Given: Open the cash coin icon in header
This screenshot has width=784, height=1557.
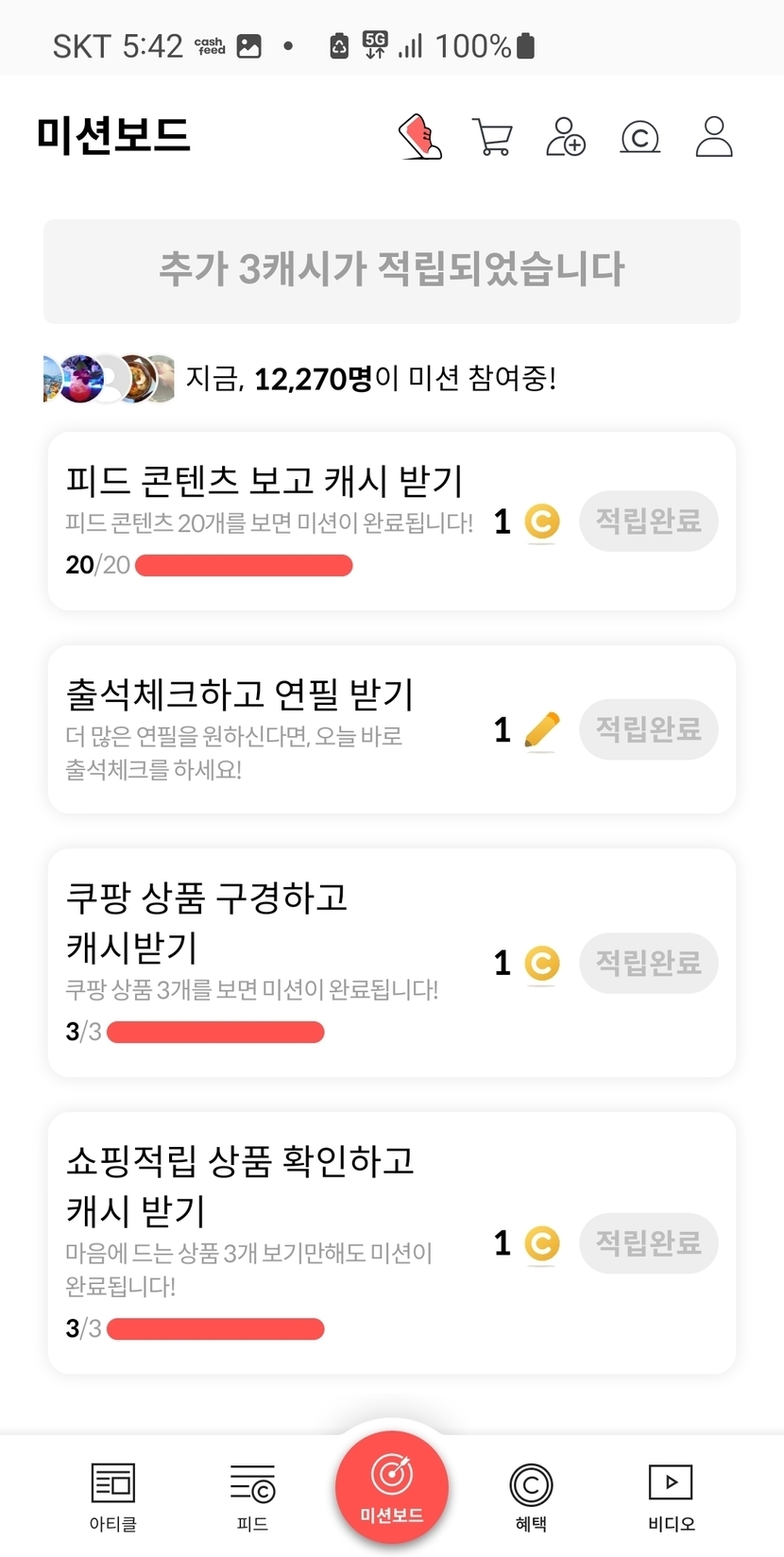Looking at the screenshot, I should 639,138.
